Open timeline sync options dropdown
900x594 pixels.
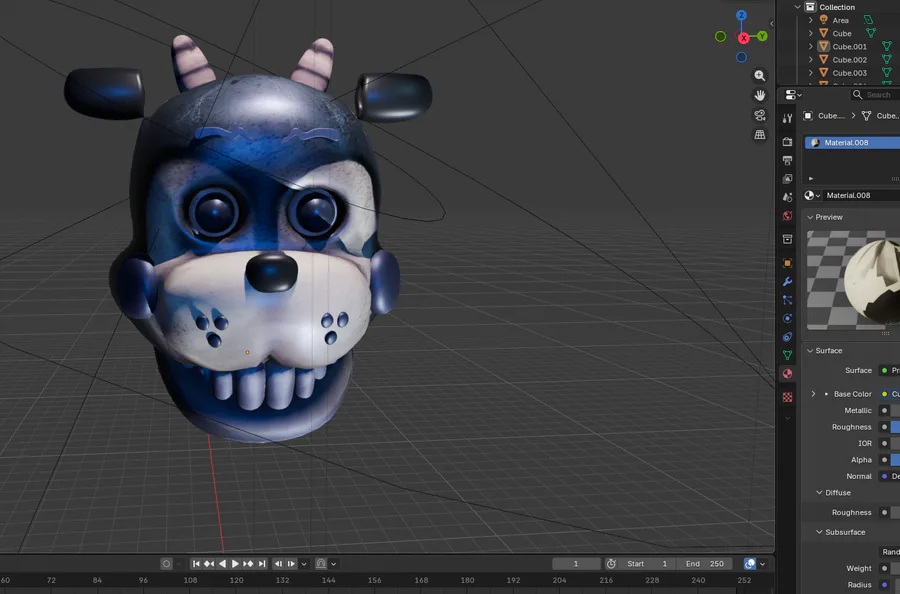pyautogui.click(x=762, y=564)
